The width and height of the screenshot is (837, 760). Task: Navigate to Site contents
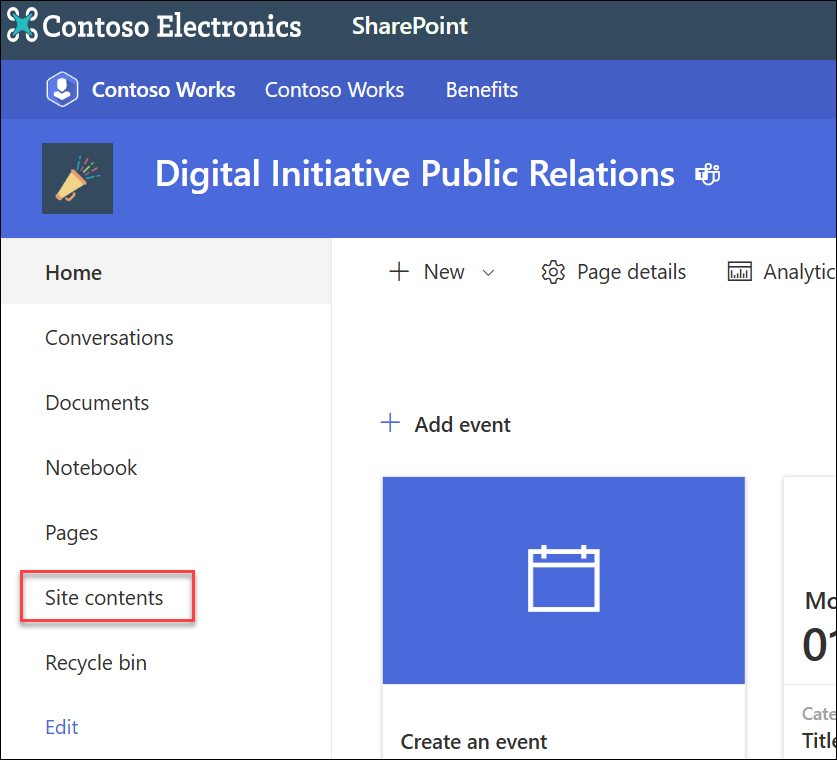pyautogui.click(x=104, y=597)
